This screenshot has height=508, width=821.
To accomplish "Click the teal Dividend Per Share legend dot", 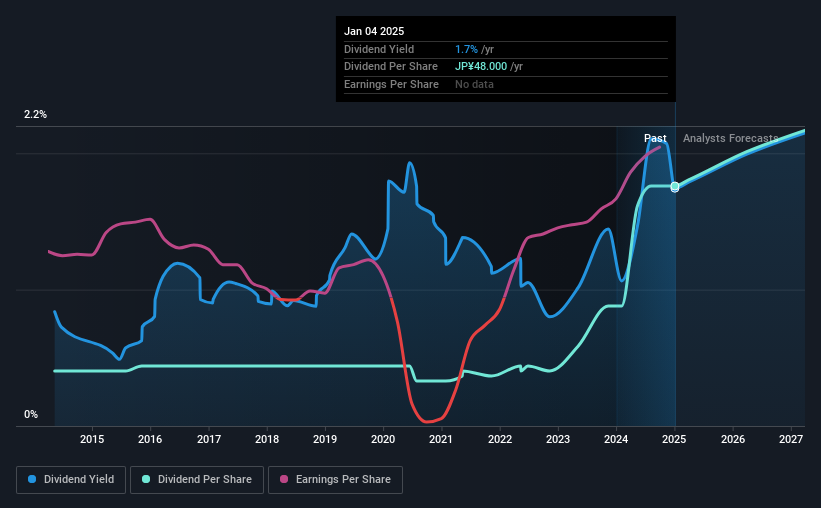I will 146,479.
